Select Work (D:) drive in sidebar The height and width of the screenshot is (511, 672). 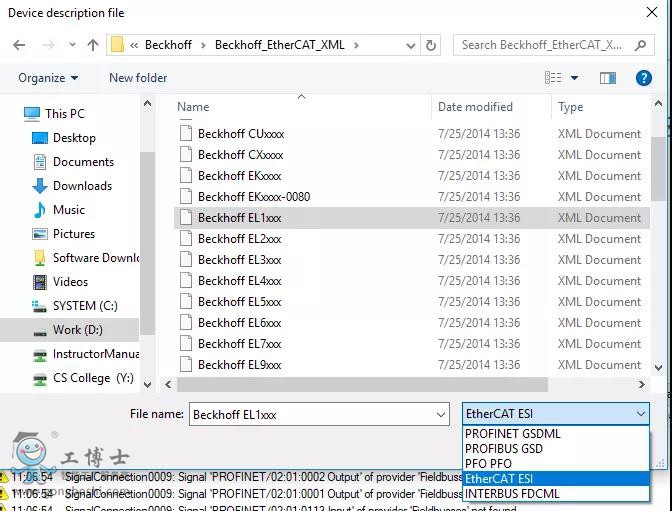[77, 330]
